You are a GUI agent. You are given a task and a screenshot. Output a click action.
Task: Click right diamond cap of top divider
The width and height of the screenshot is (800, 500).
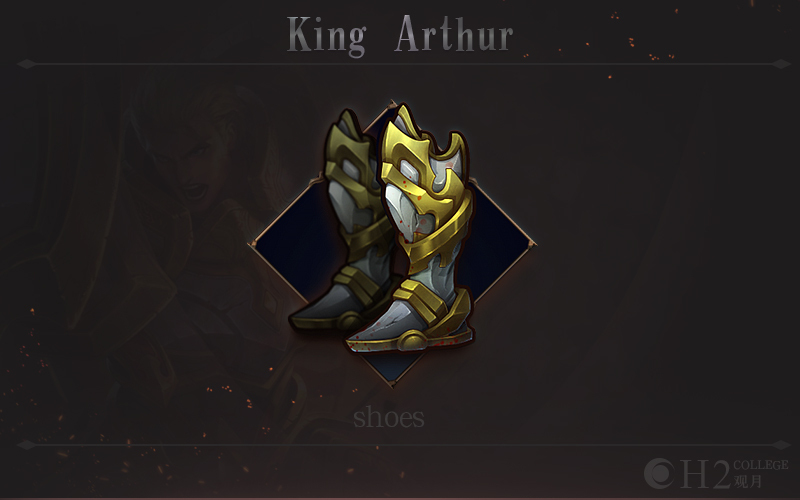point(781,64)
